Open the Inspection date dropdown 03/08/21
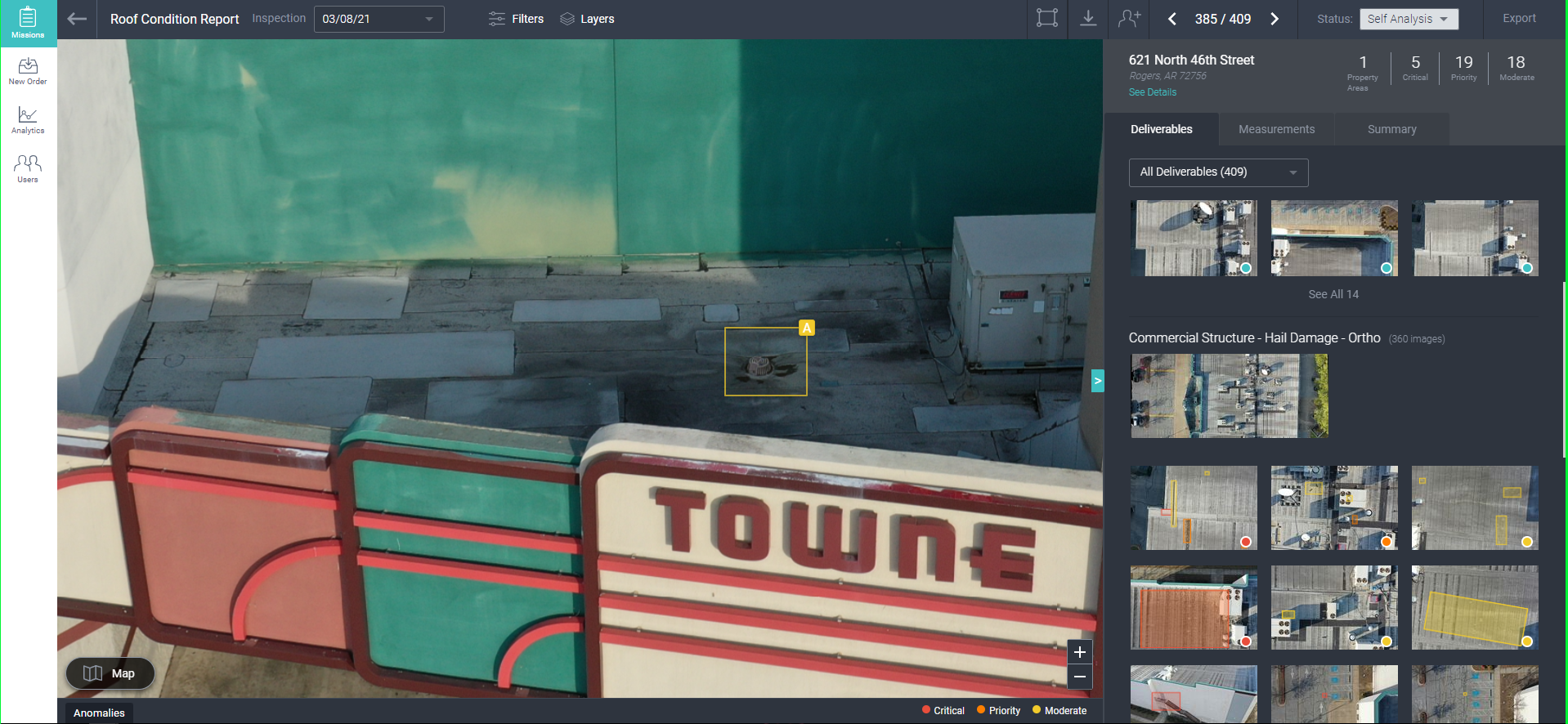The width and height of the screenshot is (1568, 724). click(x=379, y=19)
